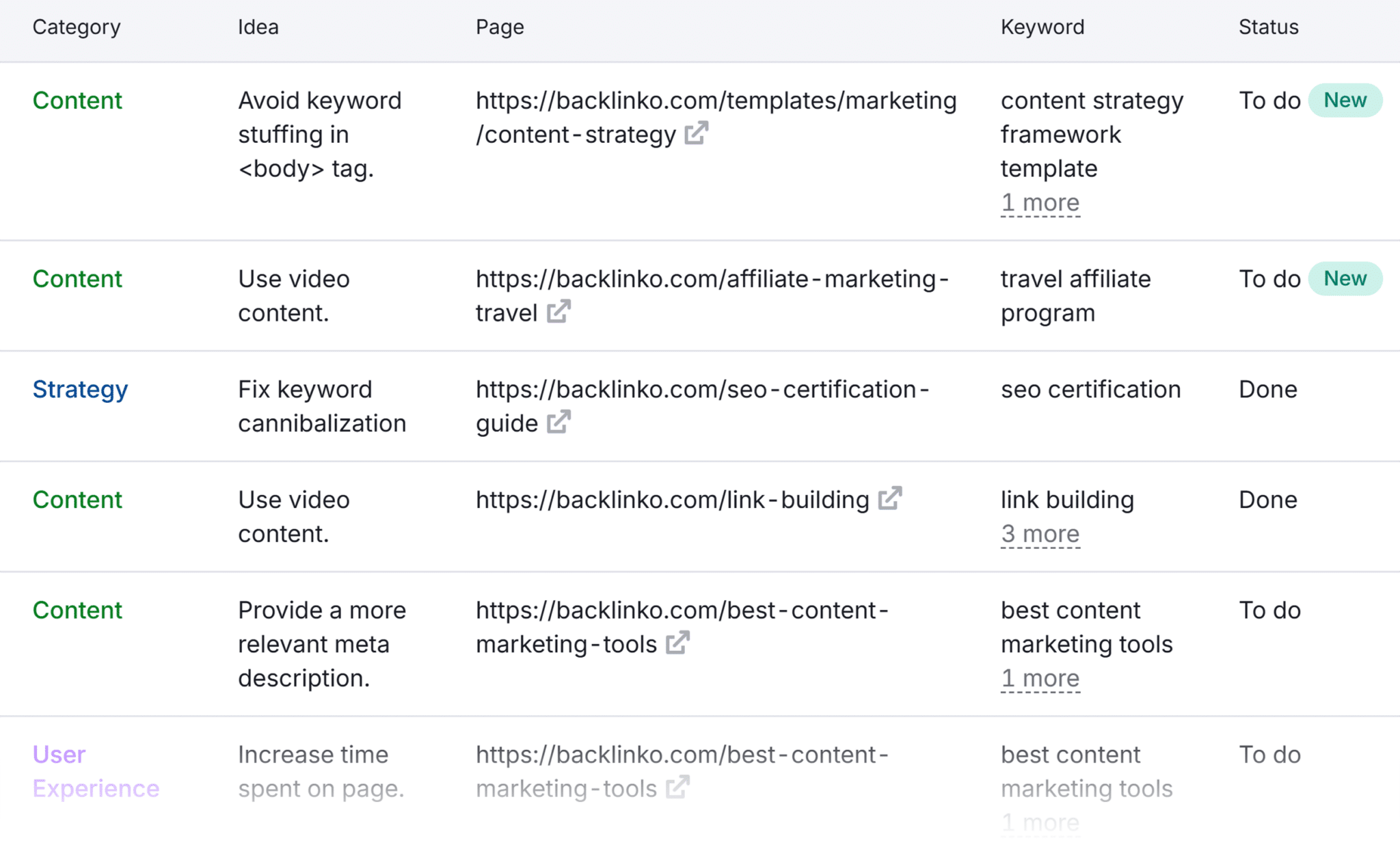
Task: Expand '3 more' under link building keyword
Action: (1040, 534)
